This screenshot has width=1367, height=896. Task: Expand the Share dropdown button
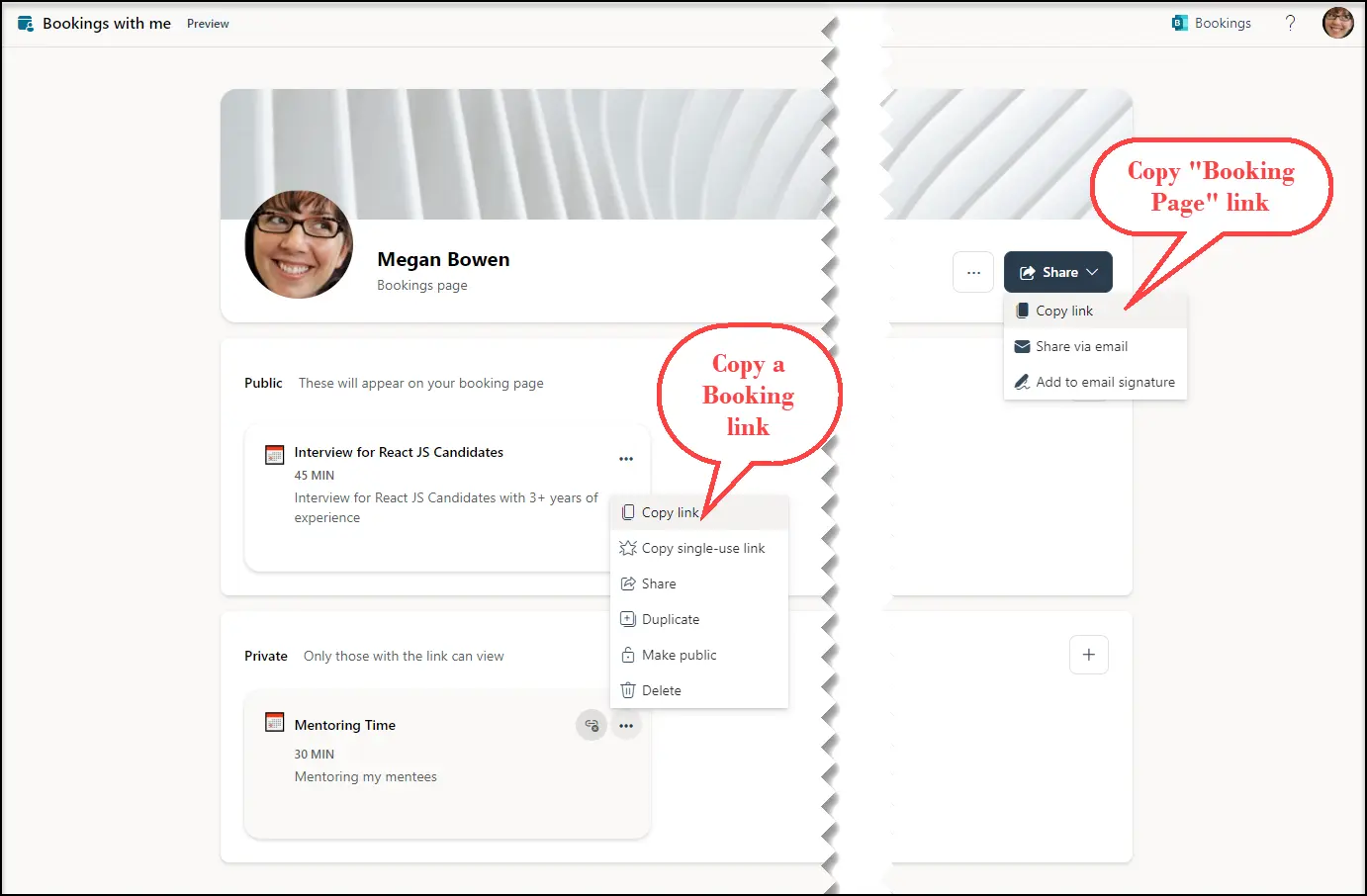click(1057, 272)
